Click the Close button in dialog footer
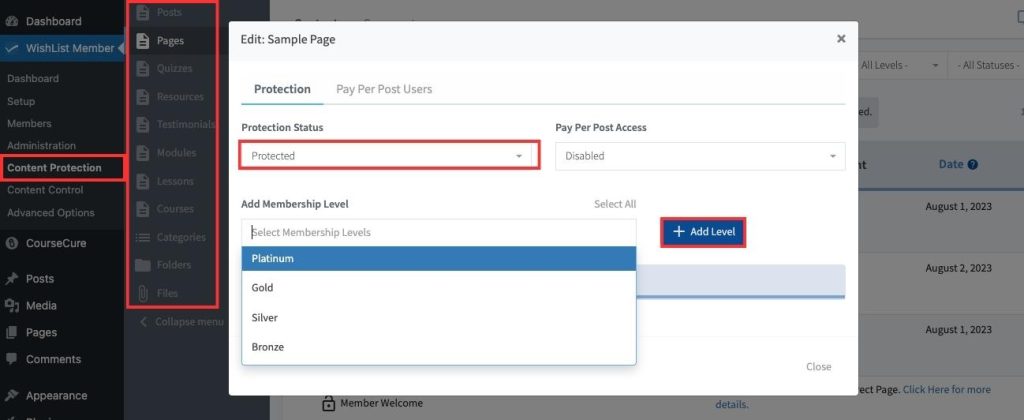The image size is (1024, 420). click(x=818, y=366)
